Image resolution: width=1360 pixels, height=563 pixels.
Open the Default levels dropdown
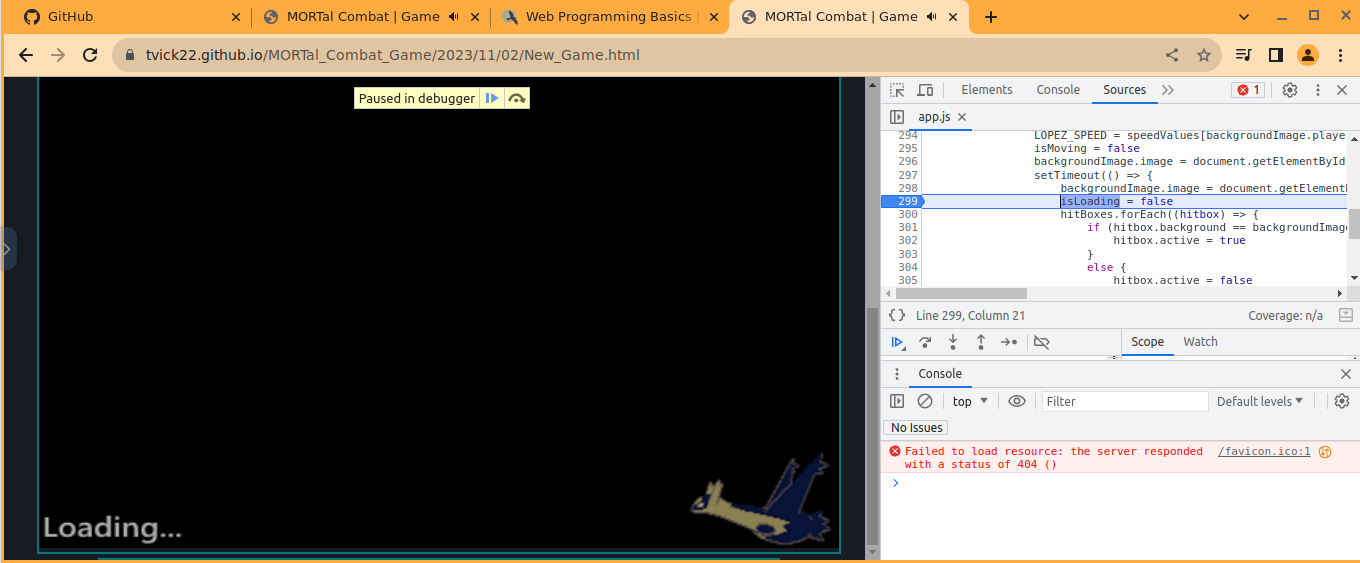pyautogui.click(x=1260, y=401)
